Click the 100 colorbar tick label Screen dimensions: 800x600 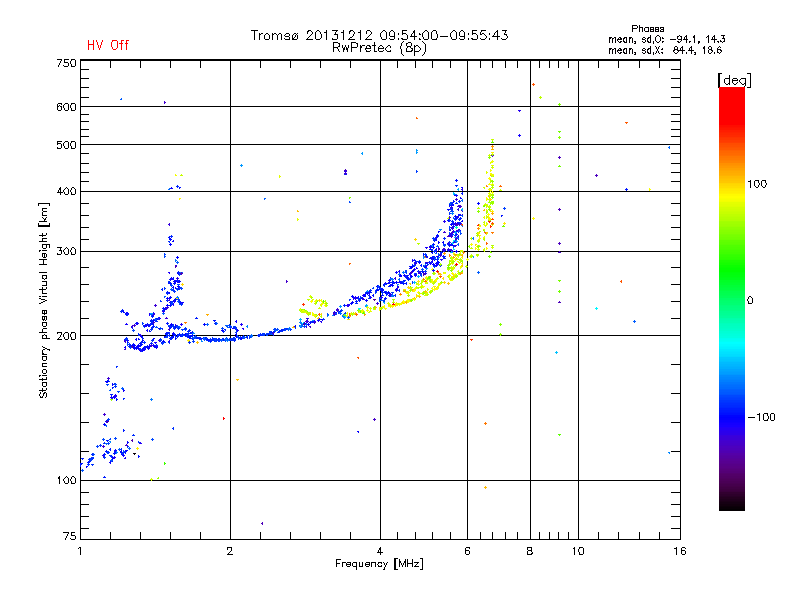tap(757, 184)
